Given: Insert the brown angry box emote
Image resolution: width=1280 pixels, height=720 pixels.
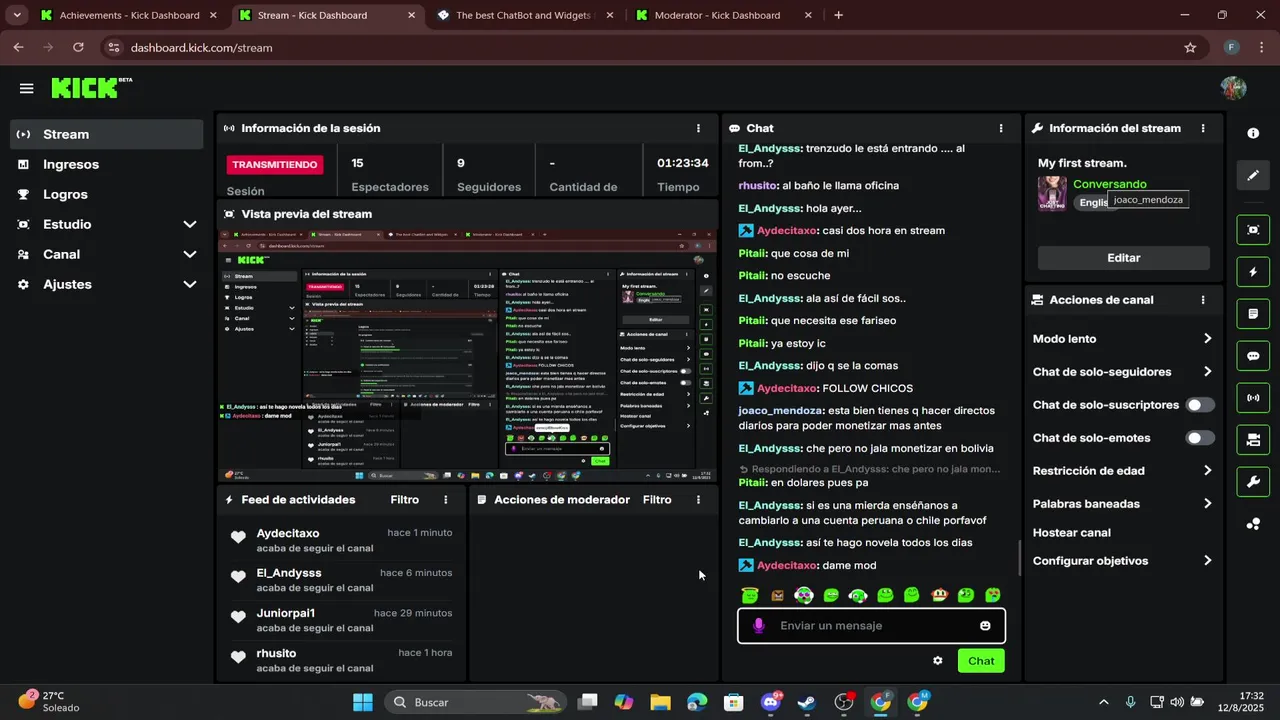Looking at the screenshot, I should [x=777, y=595].
